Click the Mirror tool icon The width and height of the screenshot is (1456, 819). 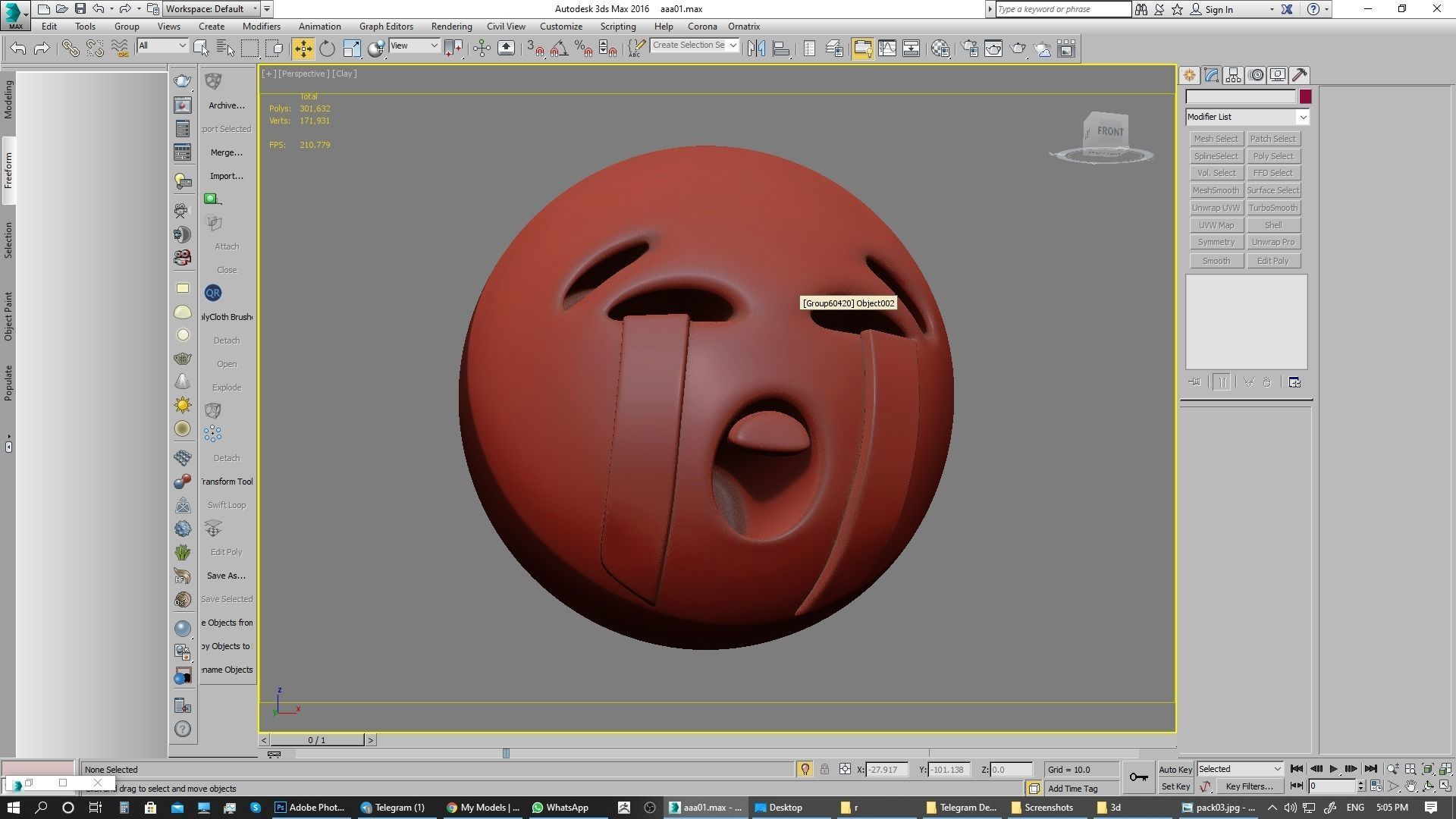pyautogui.click(x=756, y=49)
